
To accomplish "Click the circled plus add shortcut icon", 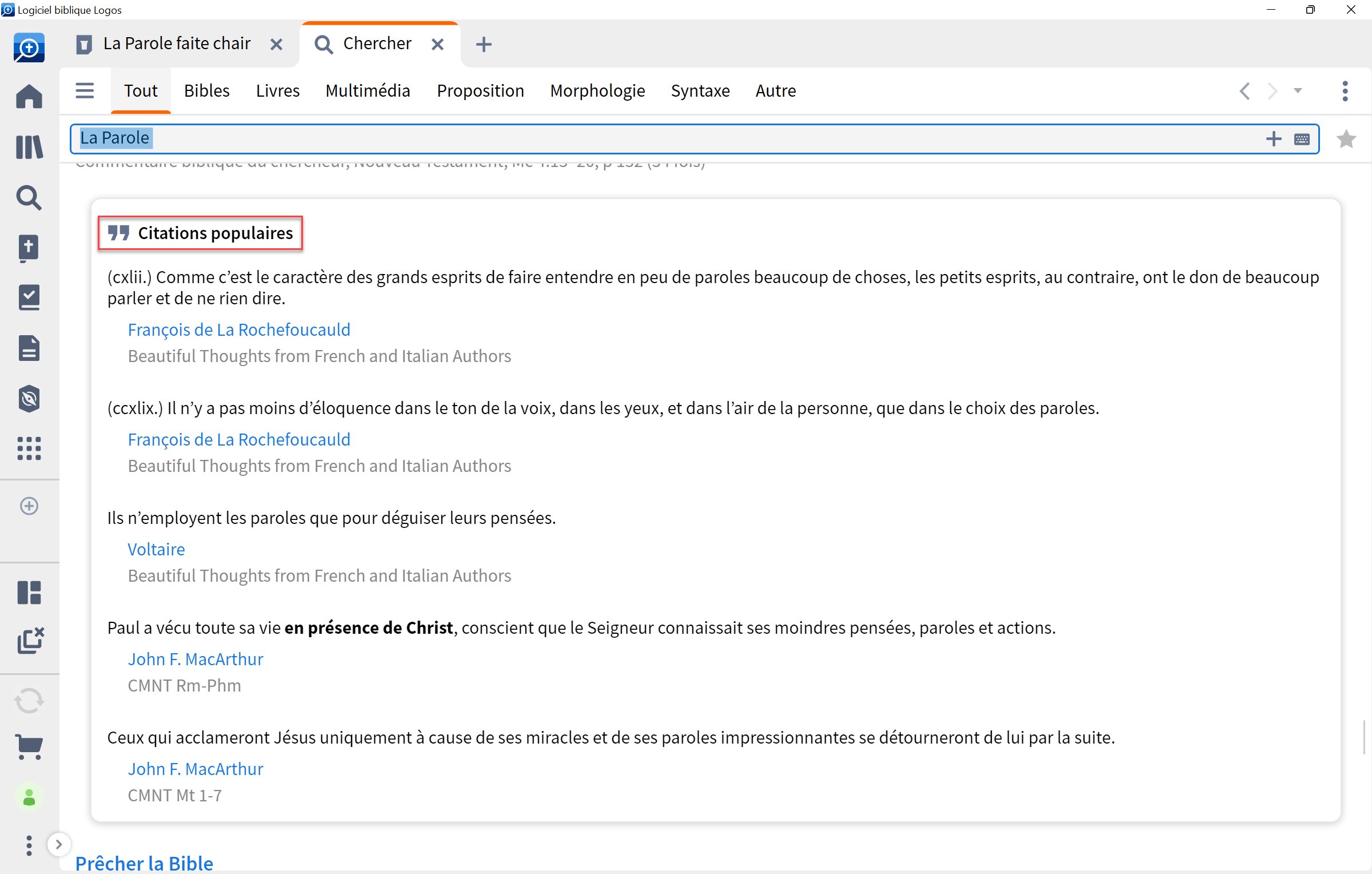I will click(29, 506).
